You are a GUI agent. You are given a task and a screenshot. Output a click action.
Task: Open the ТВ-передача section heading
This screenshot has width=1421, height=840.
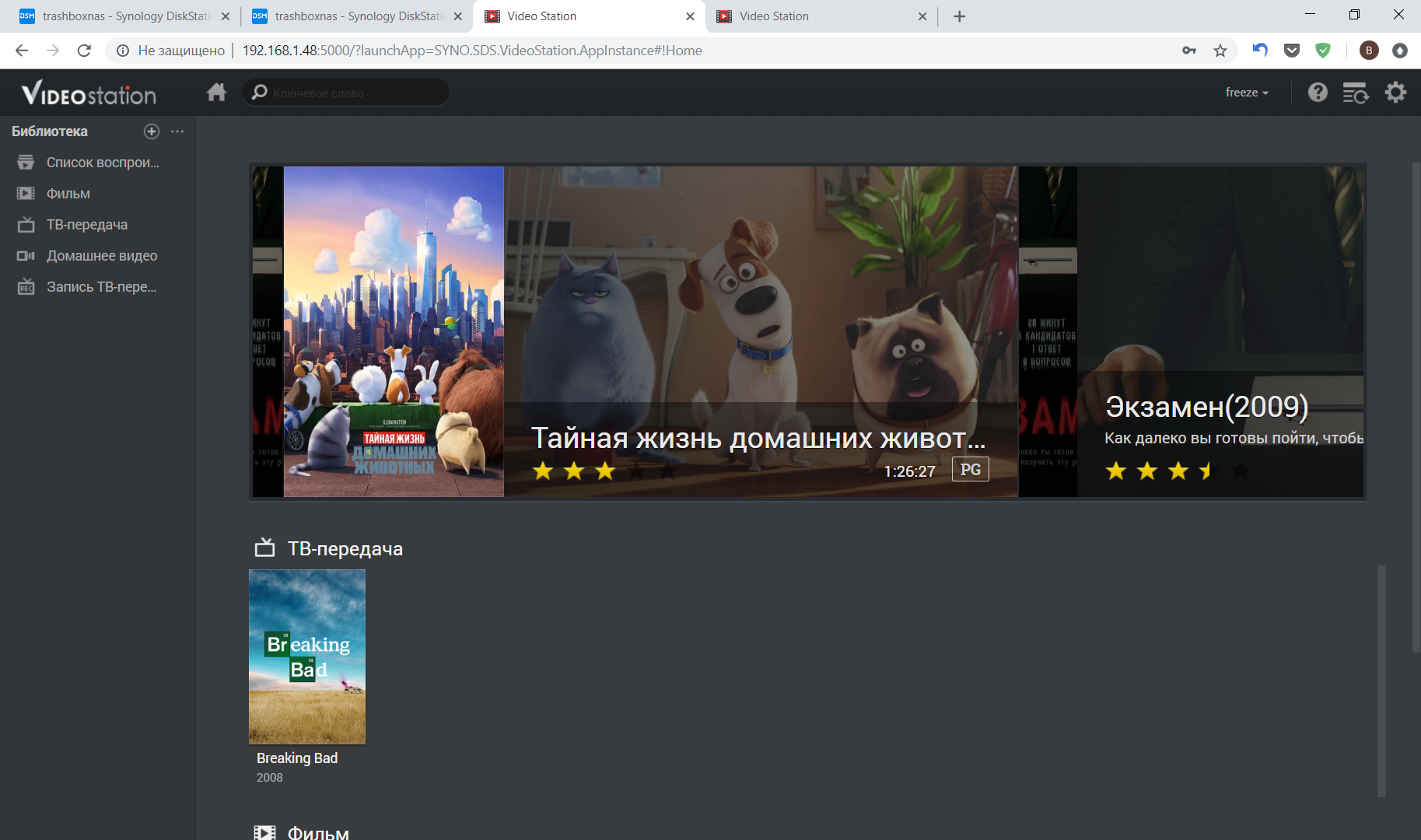[x=345, y=549]
